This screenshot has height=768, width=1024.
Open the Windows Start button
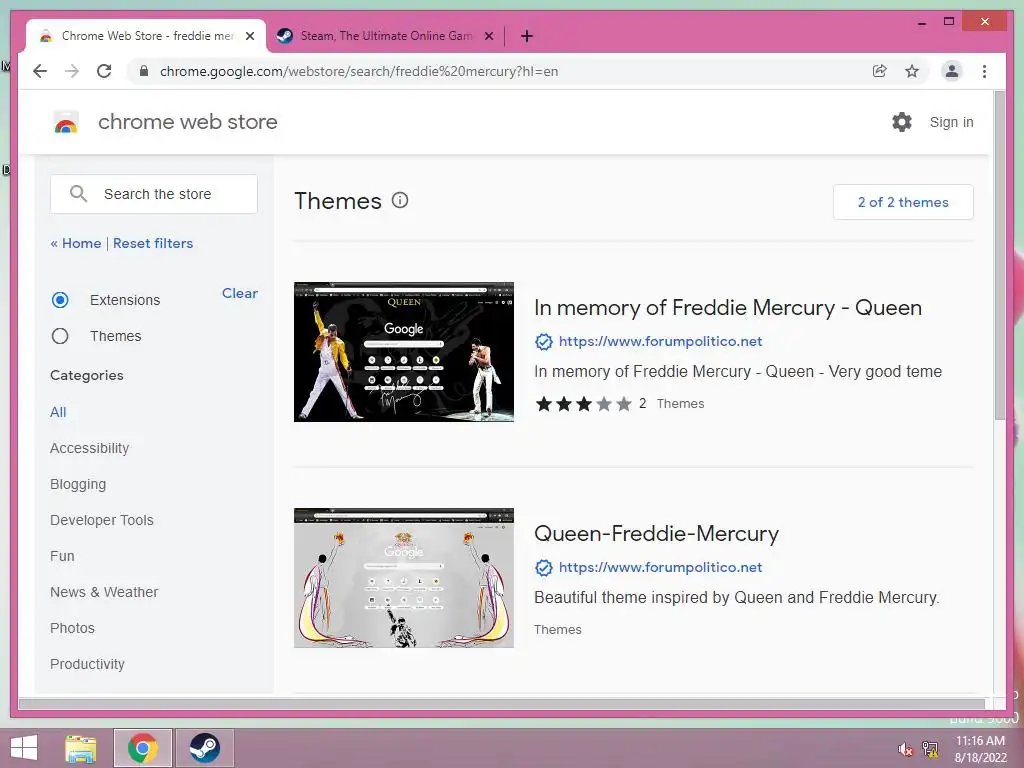[x=24, y=748]
